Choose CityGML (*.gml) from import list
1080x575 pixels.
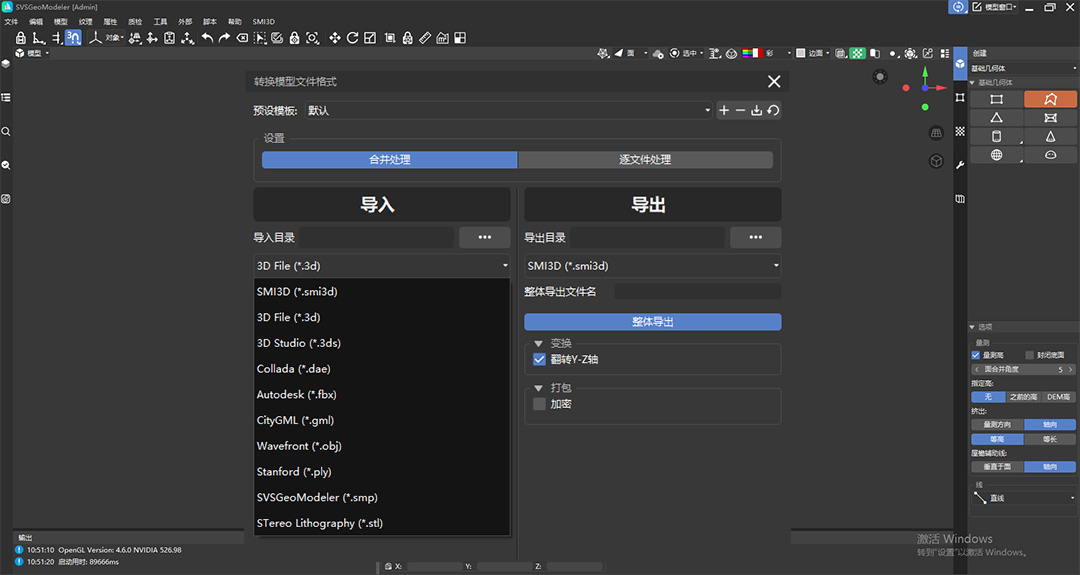382,420
